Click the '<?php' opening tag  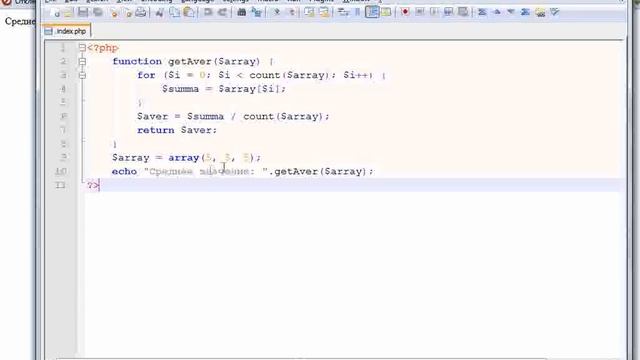pos(102,48)
